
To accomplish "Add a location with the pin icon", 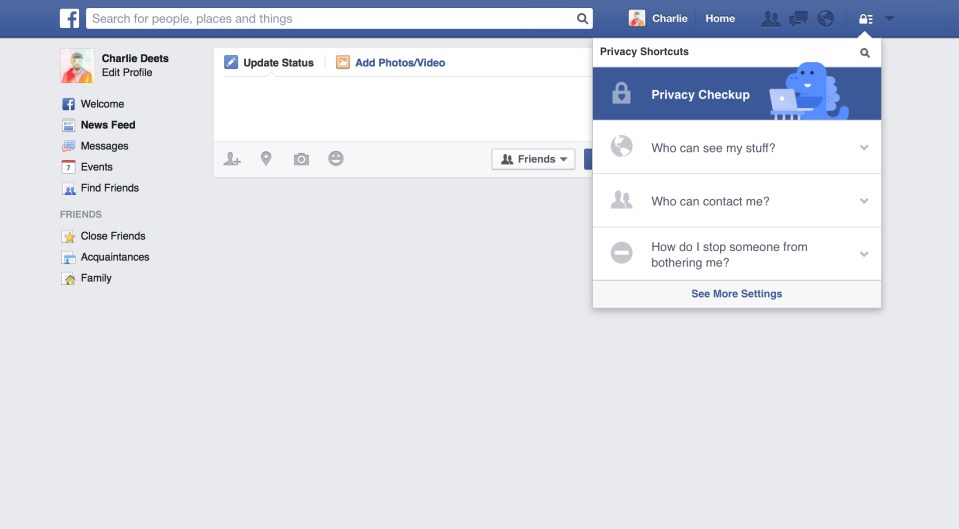I will 266,159.
